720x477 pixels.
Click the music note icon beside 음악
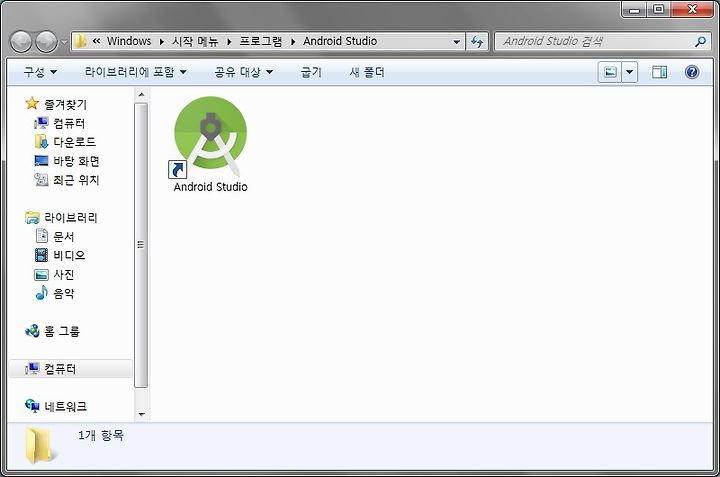[41, 292]
